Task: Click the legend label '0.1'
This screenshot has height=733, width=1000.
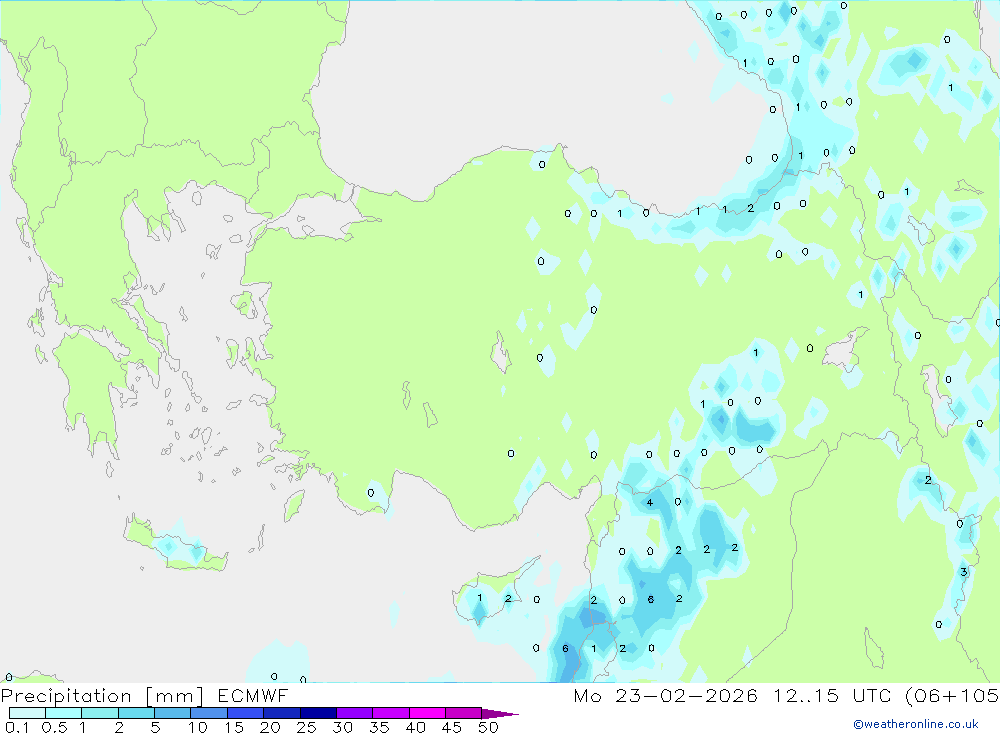Action: 17,727
